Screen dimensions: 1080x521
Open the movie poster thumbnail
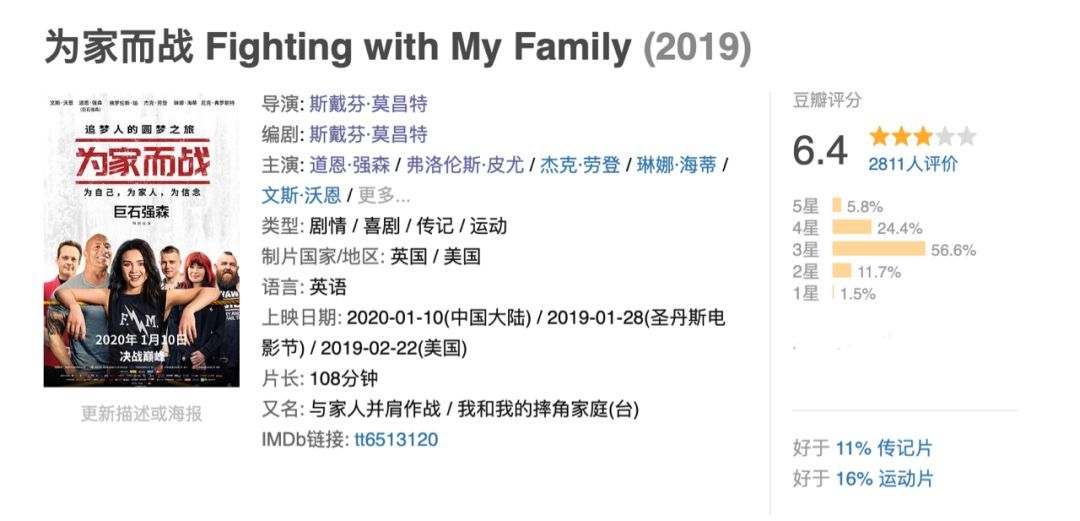pyautogui.click(x=141, y=240)
